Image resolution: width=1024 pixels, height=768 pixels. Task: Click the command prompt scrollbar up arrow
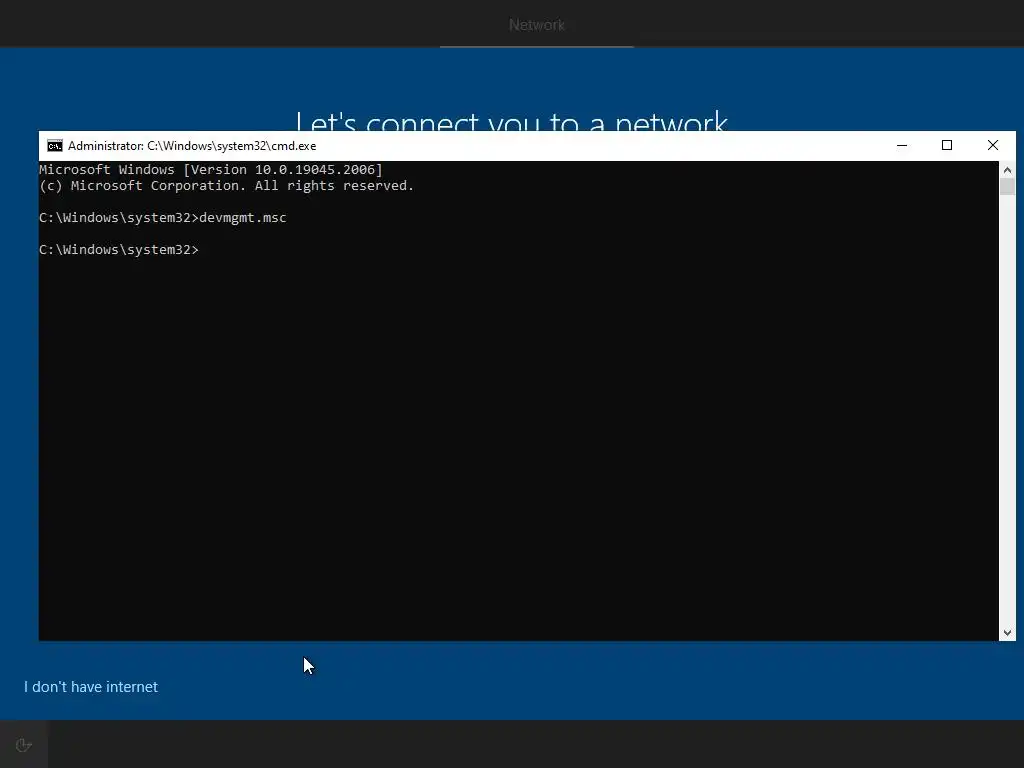tap(1007, 170)
